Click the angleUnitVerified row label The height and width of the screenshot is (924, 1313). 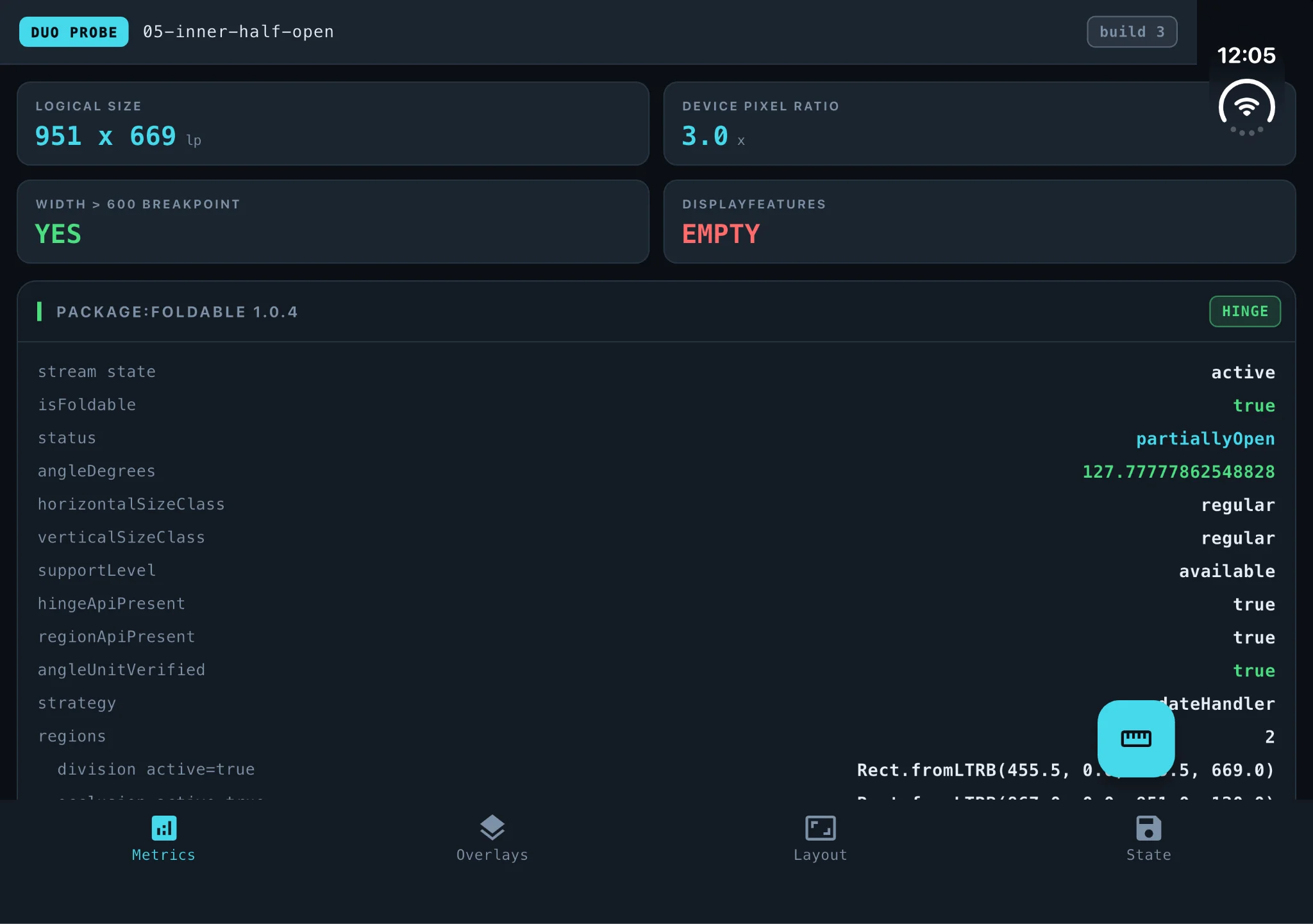(122, 670)
